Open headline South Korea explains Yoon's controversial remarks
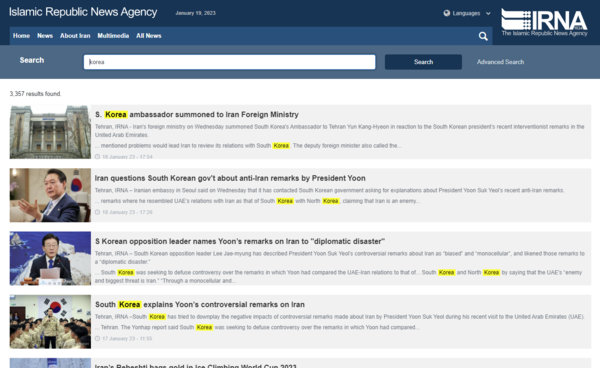Viewport: 600px width, 368px height. tap(200, 304)
